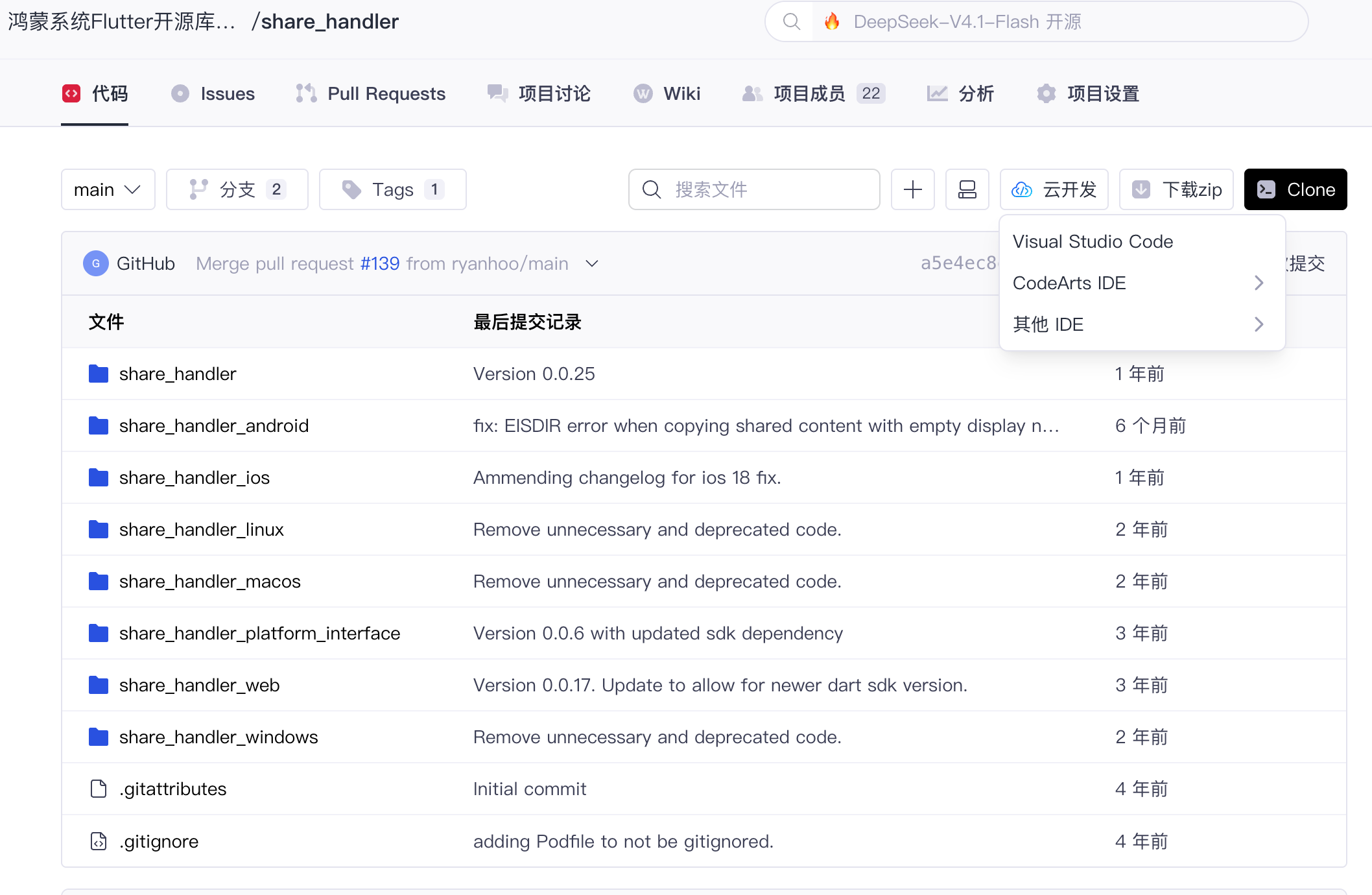The height and width of the screenshot is (895, 1372).
Task: Click the GitHub avatar icon in the commit row
Action: 96,263
